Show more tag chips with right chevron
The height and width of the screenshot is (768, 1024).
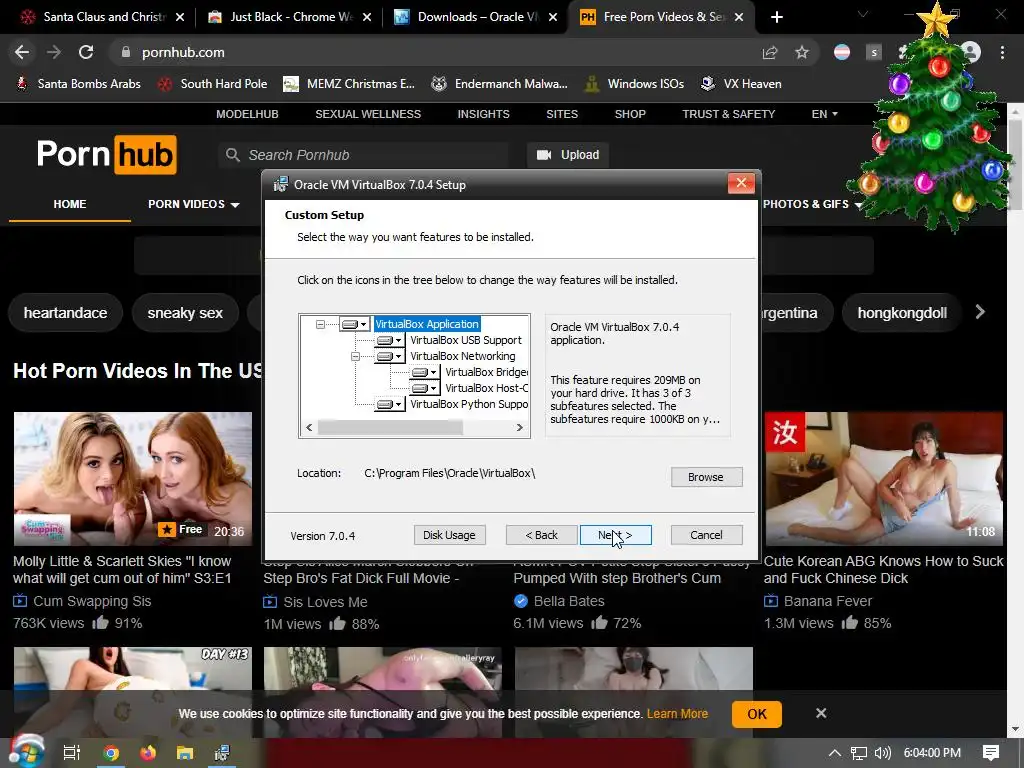(980, 312)
